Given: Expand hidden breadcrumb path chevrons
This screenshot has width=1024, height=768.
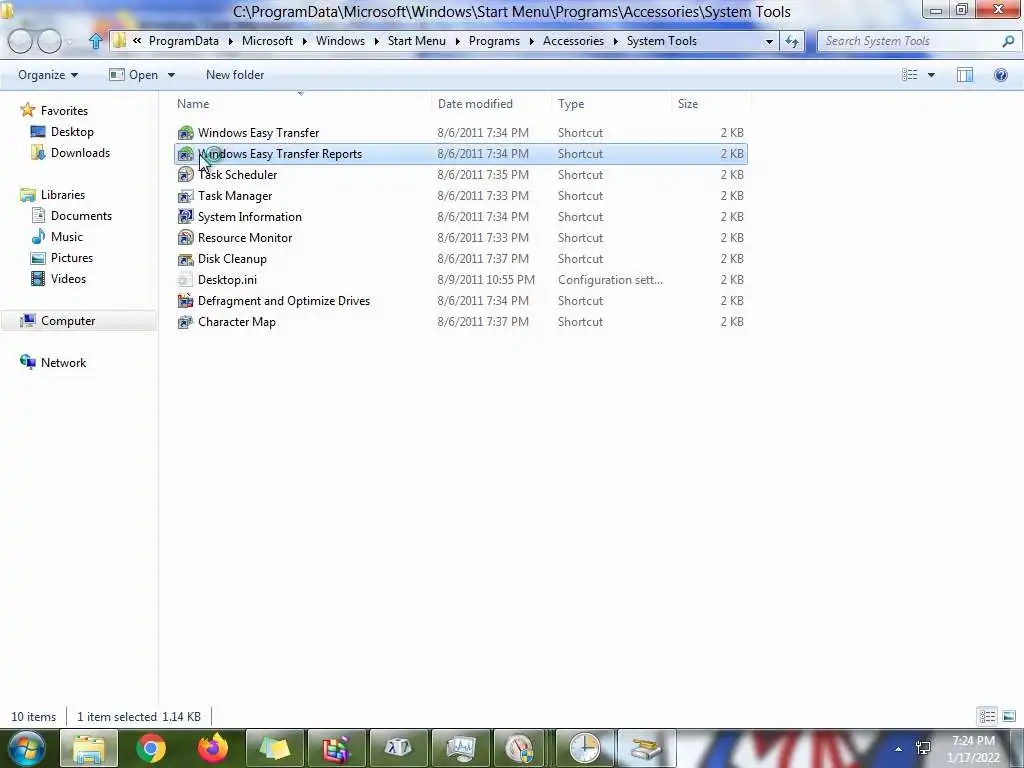Looking at the screenshot, I should (137, 40).
